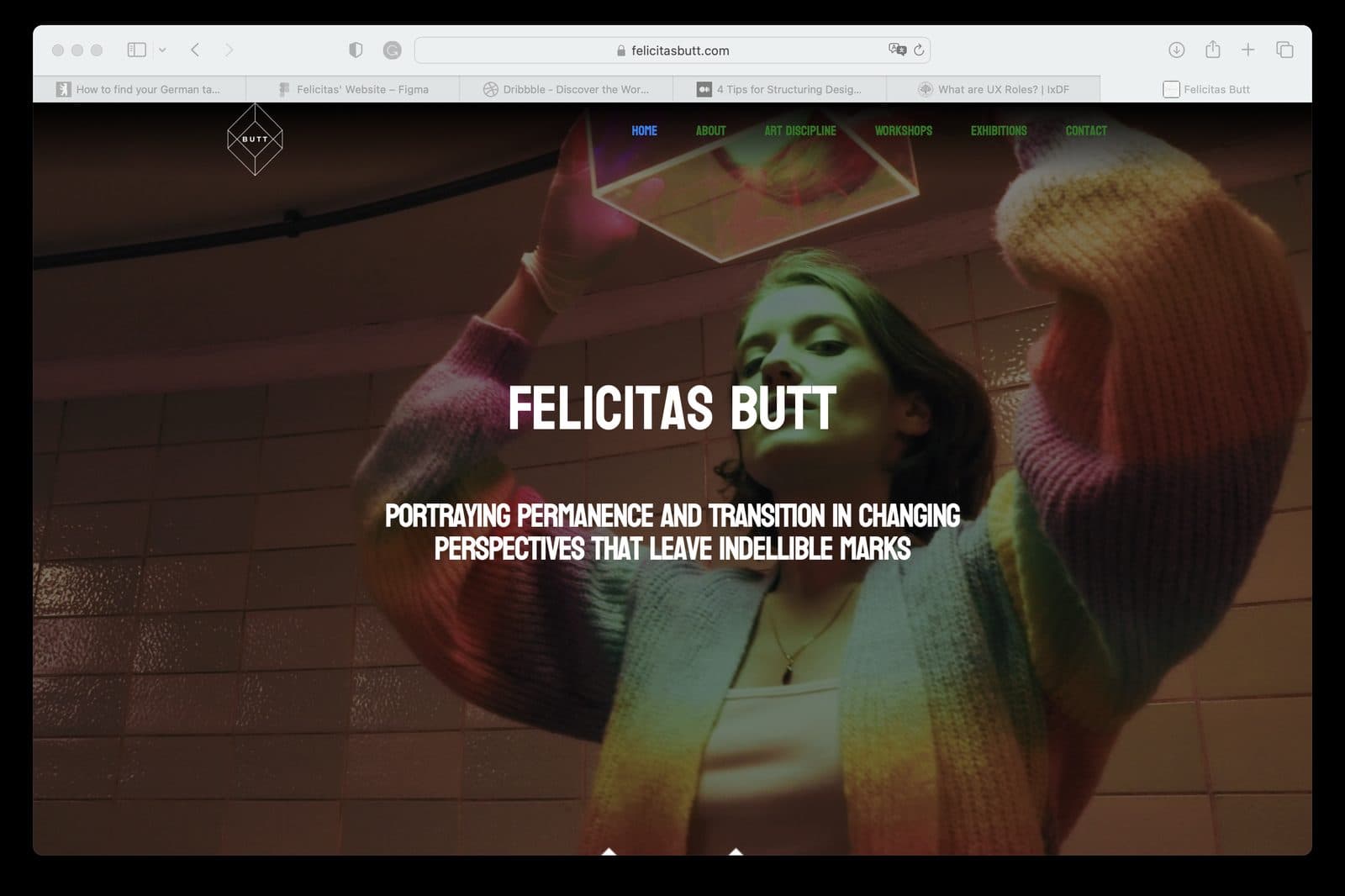Switch to 'How to find your German ta...' tab
This screenshot has height=896, width=1345.
[x=140, y=89]
